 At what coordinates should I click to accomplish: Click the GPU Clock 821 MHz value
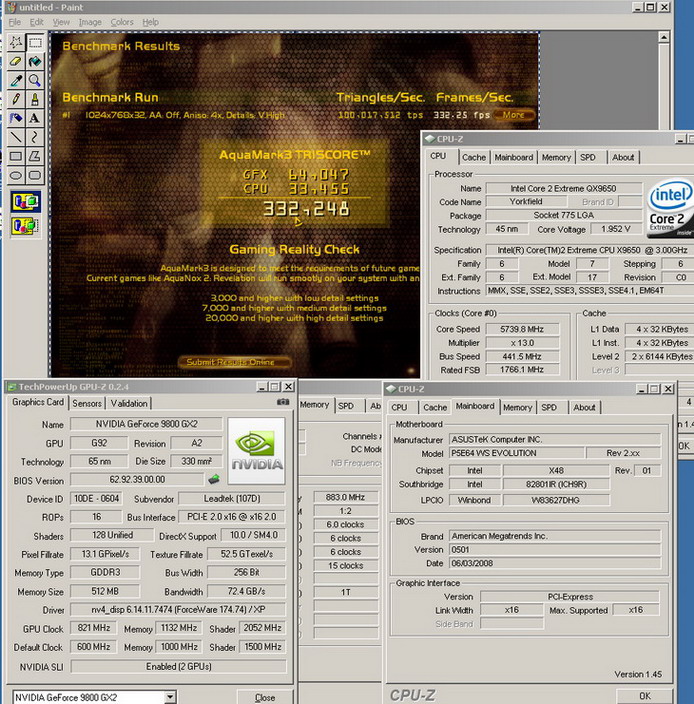[x=94, y=628]
